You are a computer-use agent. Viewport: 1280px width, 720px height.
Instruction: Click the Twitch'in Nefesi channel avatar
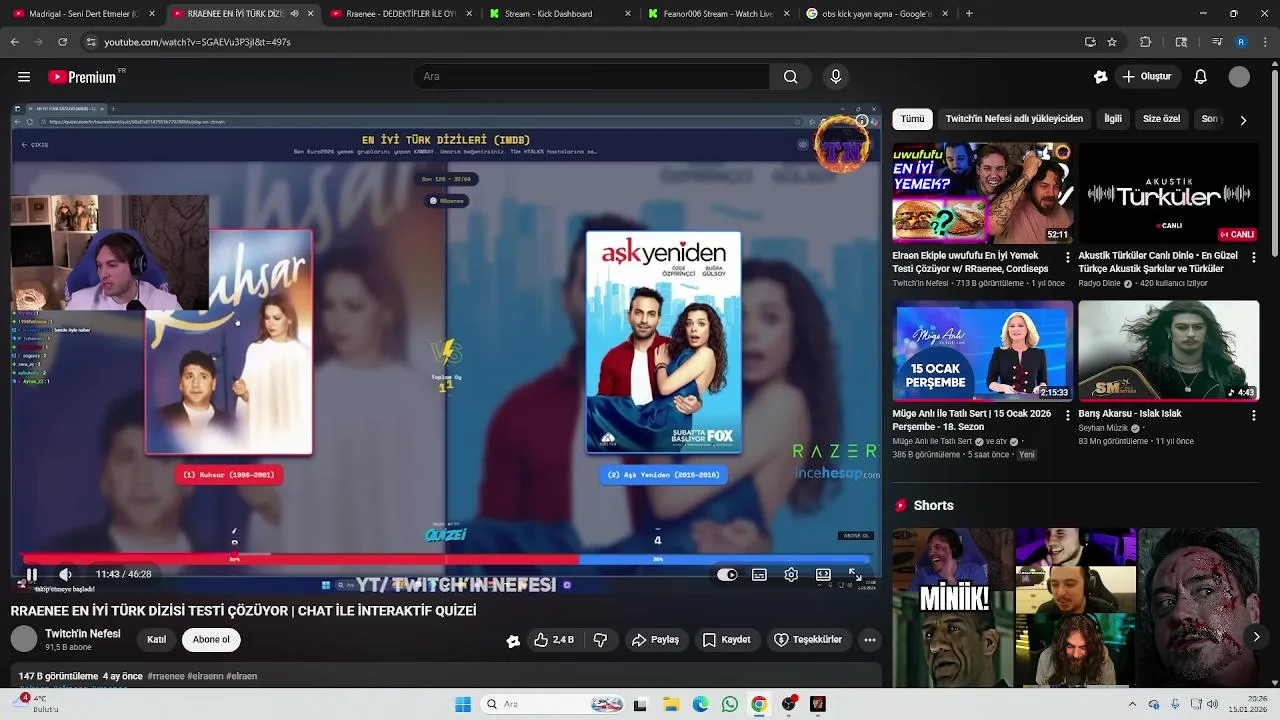coord(24,639)
